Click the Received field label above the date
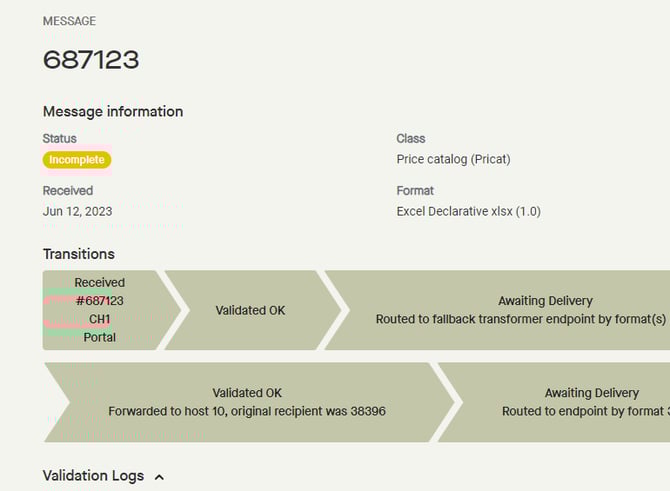The height and width of the screenshot is (491, 670). pos(68,190)
